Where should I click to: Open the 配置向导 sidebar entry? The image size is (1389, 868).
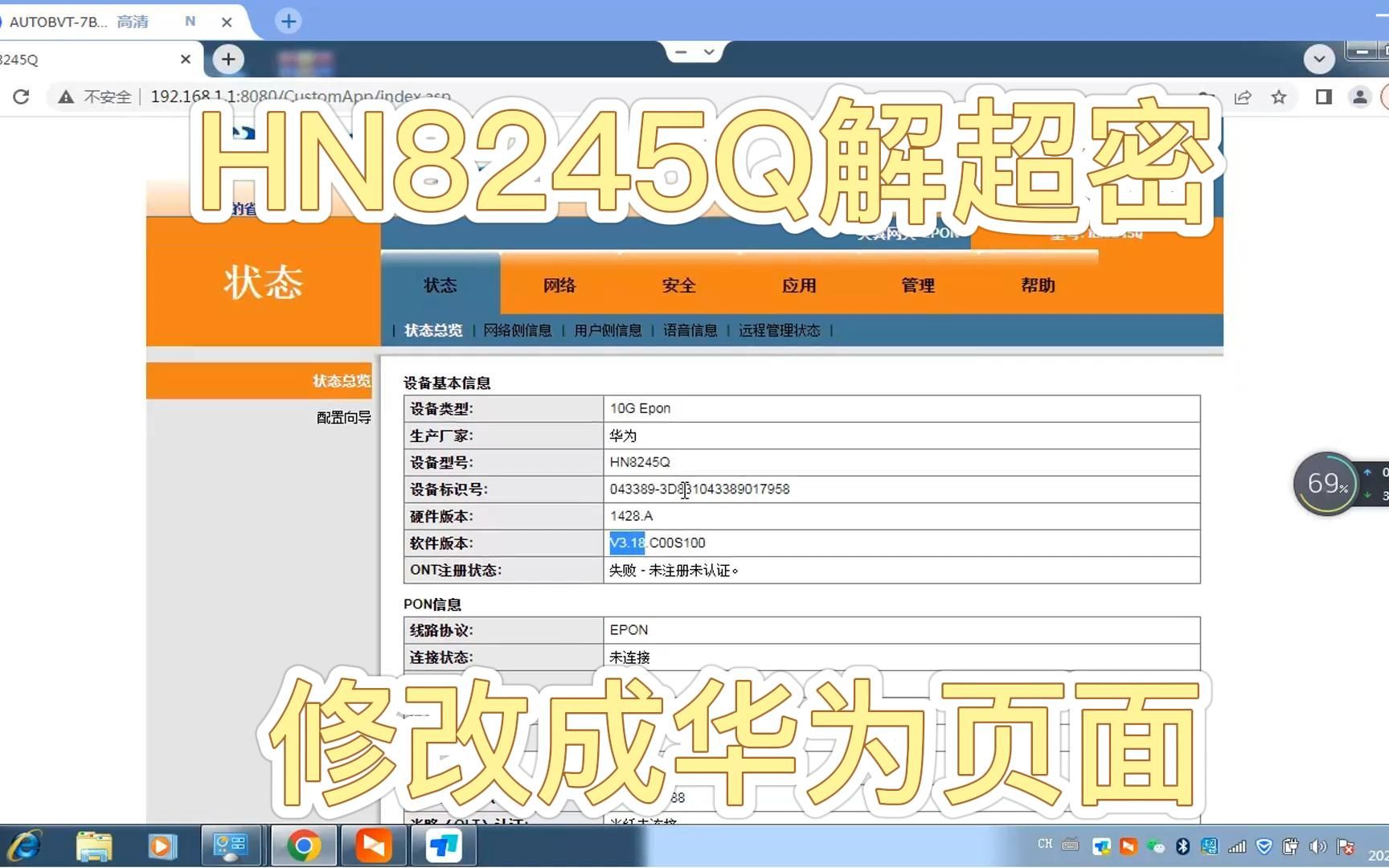coord(344,417)
